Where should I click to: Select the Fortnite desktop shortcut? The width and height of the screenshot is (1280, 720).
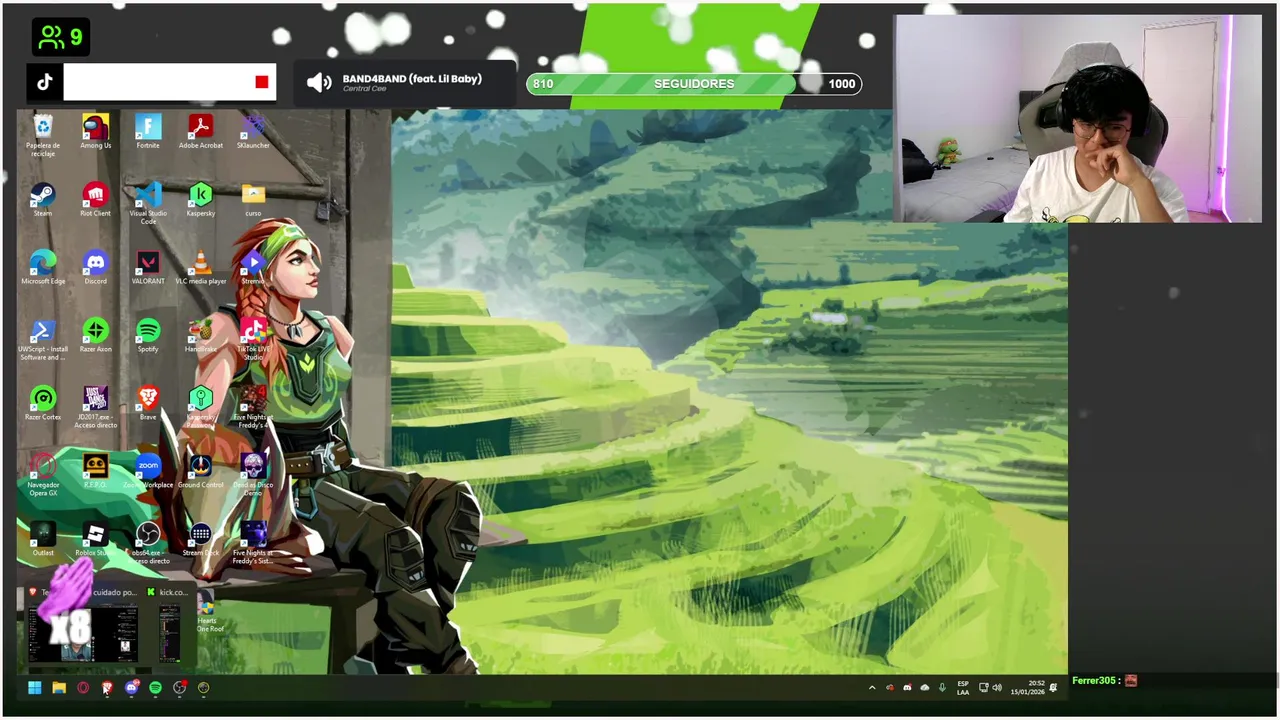coord(148,132)
